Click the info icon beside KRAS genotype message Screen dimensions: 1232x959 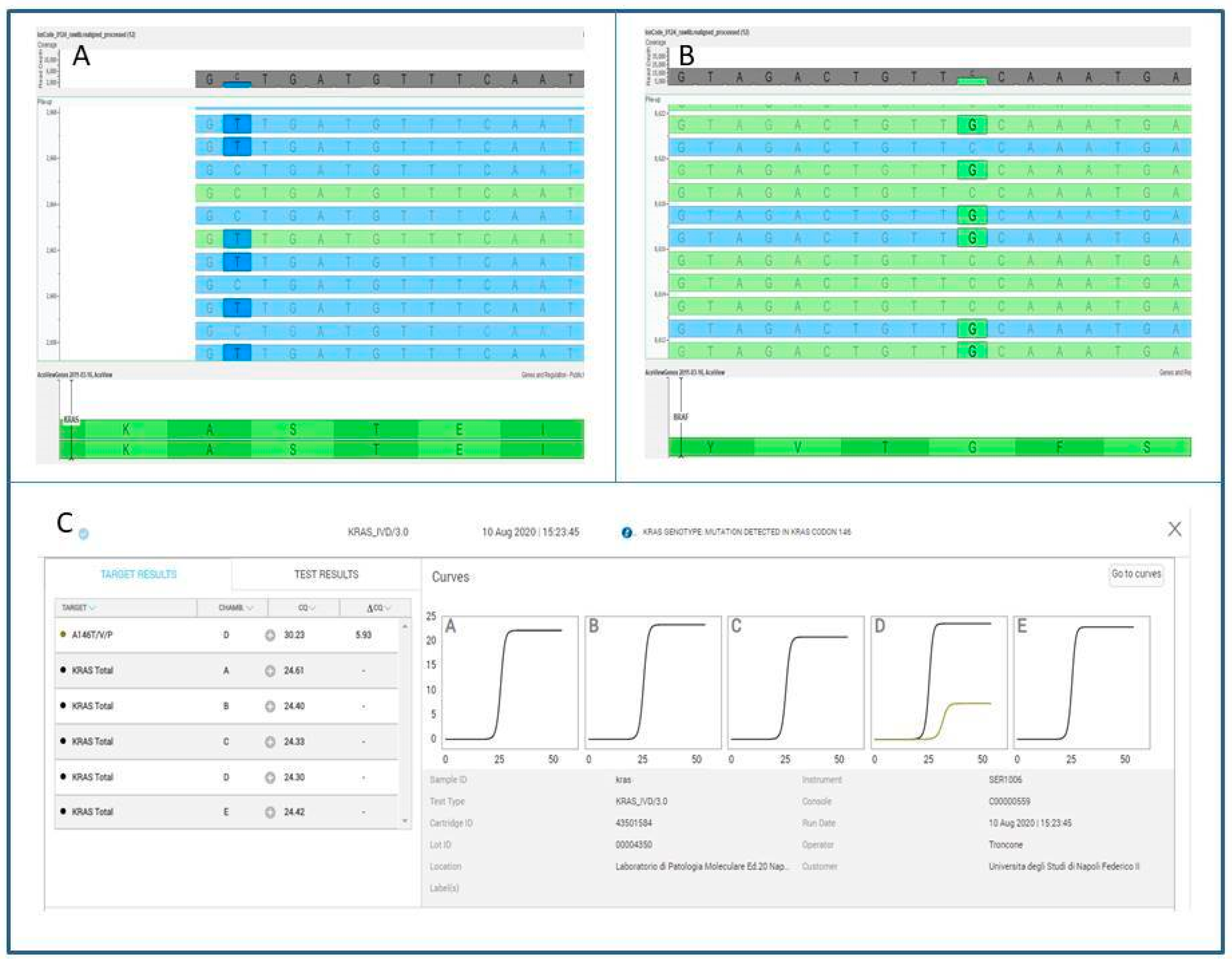626,532
